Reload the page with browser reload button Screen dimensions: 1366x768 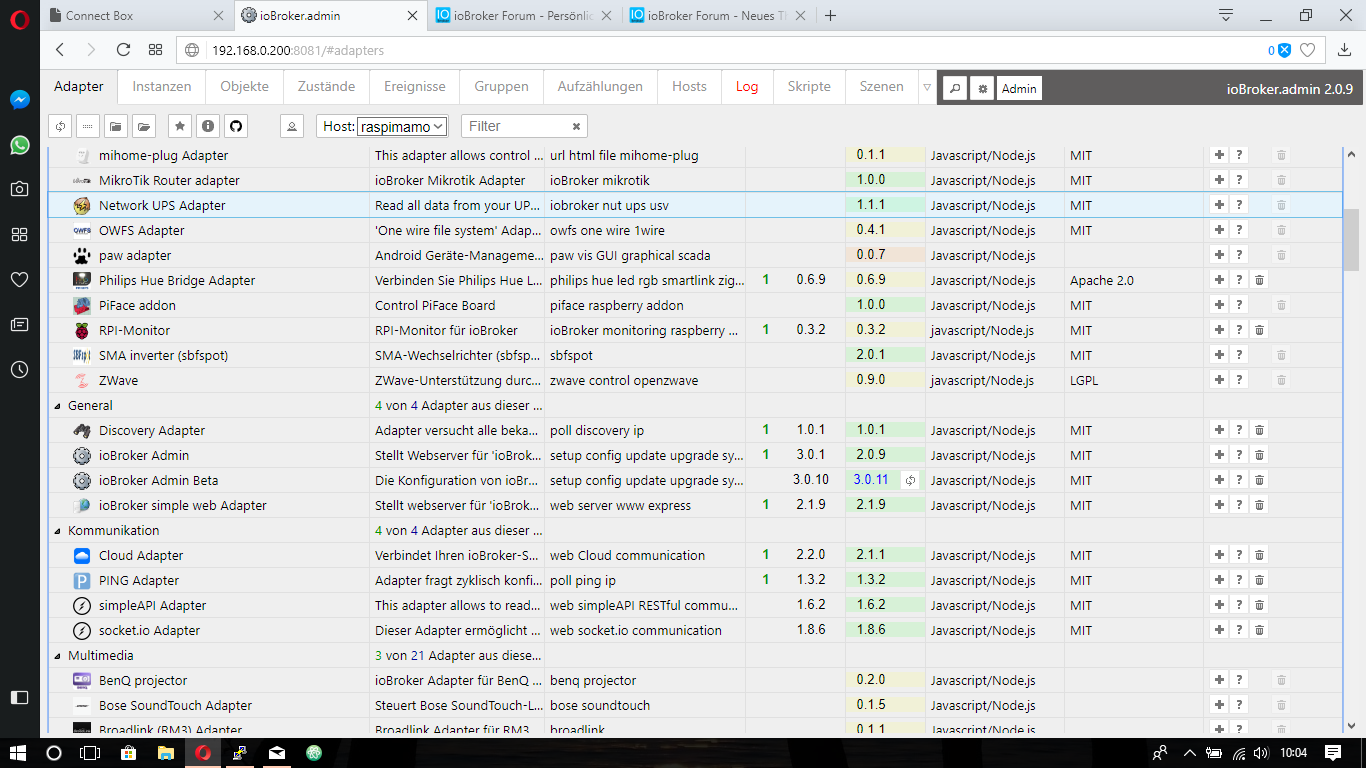(x=123, y=50)
